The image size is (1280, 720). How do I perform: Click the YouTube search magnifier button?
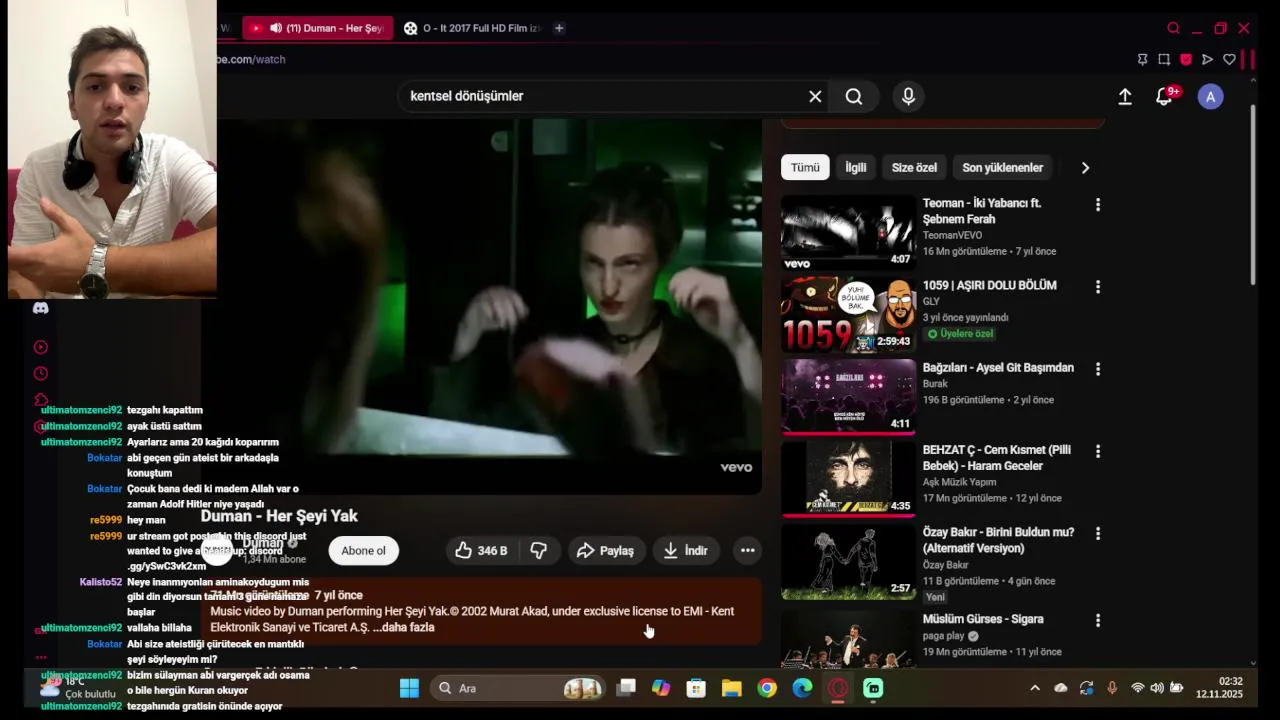pos(853,96)
